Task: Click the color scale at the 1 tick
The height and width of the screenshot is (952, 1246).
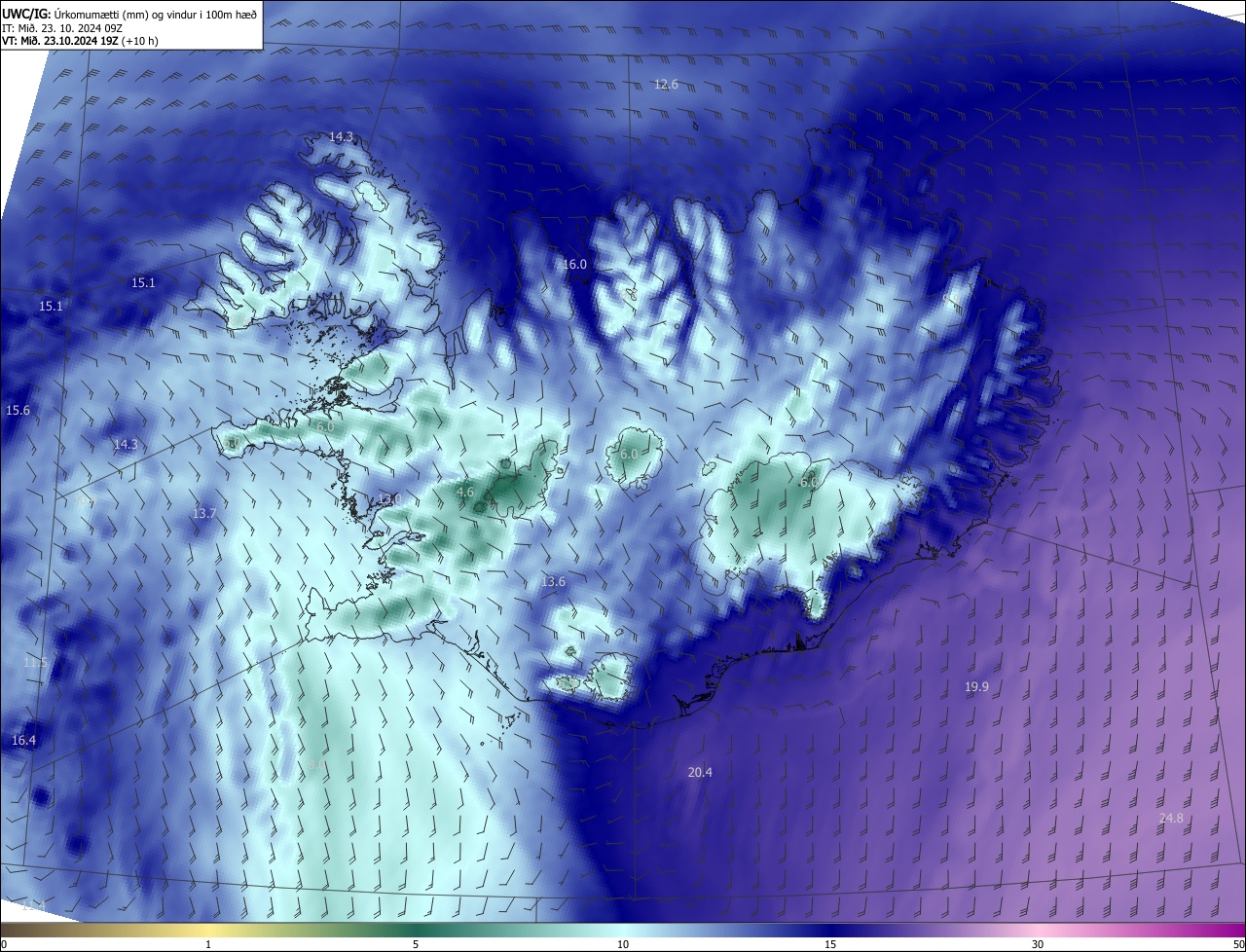Action: (x=208, y=944)
